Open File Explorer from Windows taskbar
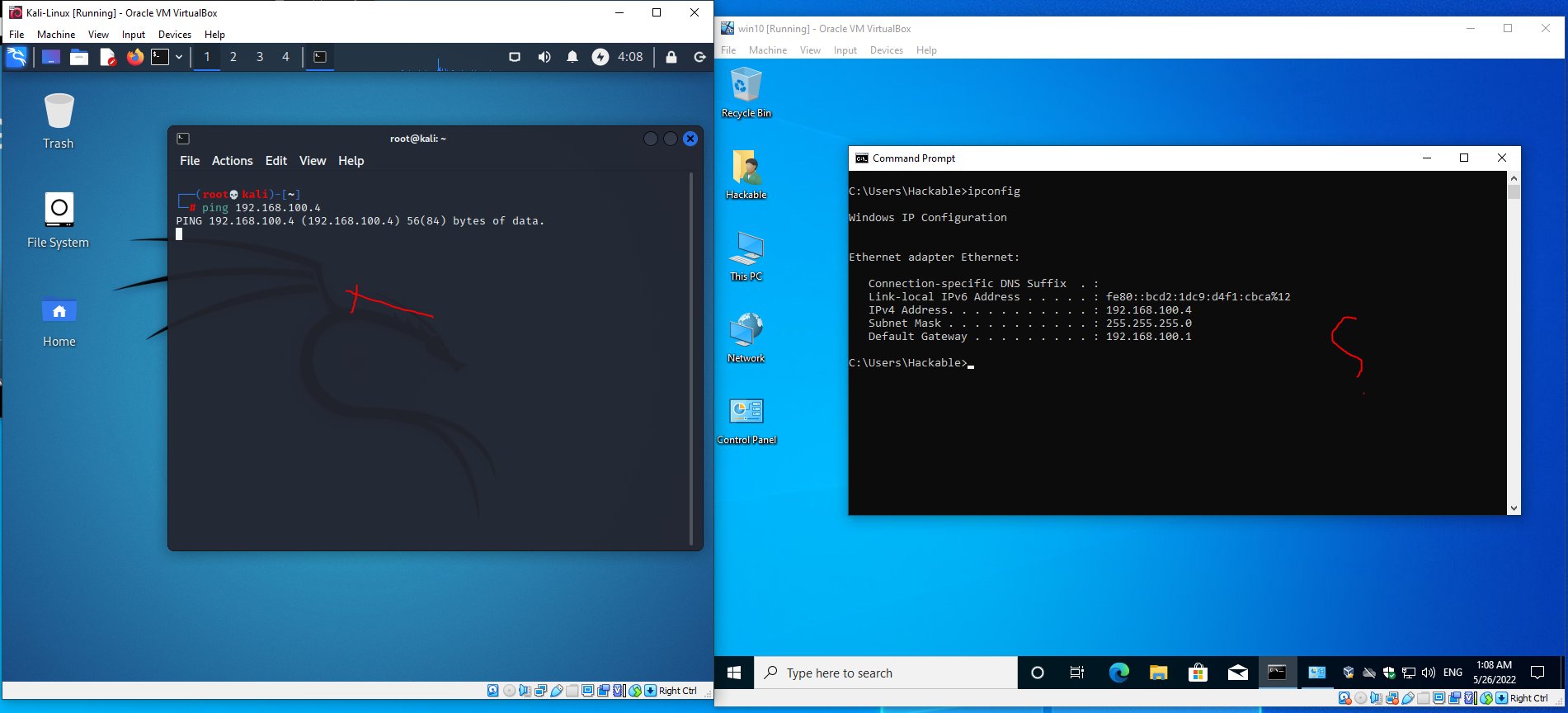This screenshot has width=1568, height=713. coord(1158,673)
